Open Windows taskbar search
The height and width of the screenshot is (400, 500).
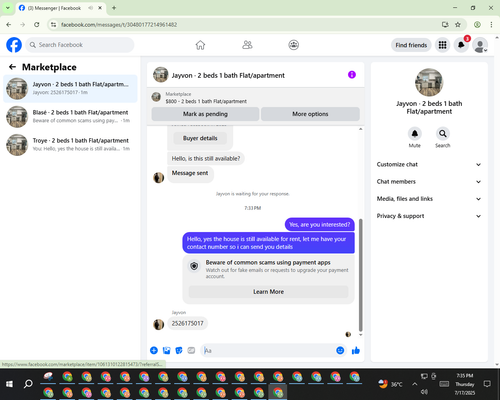click(x=28, y=384)
